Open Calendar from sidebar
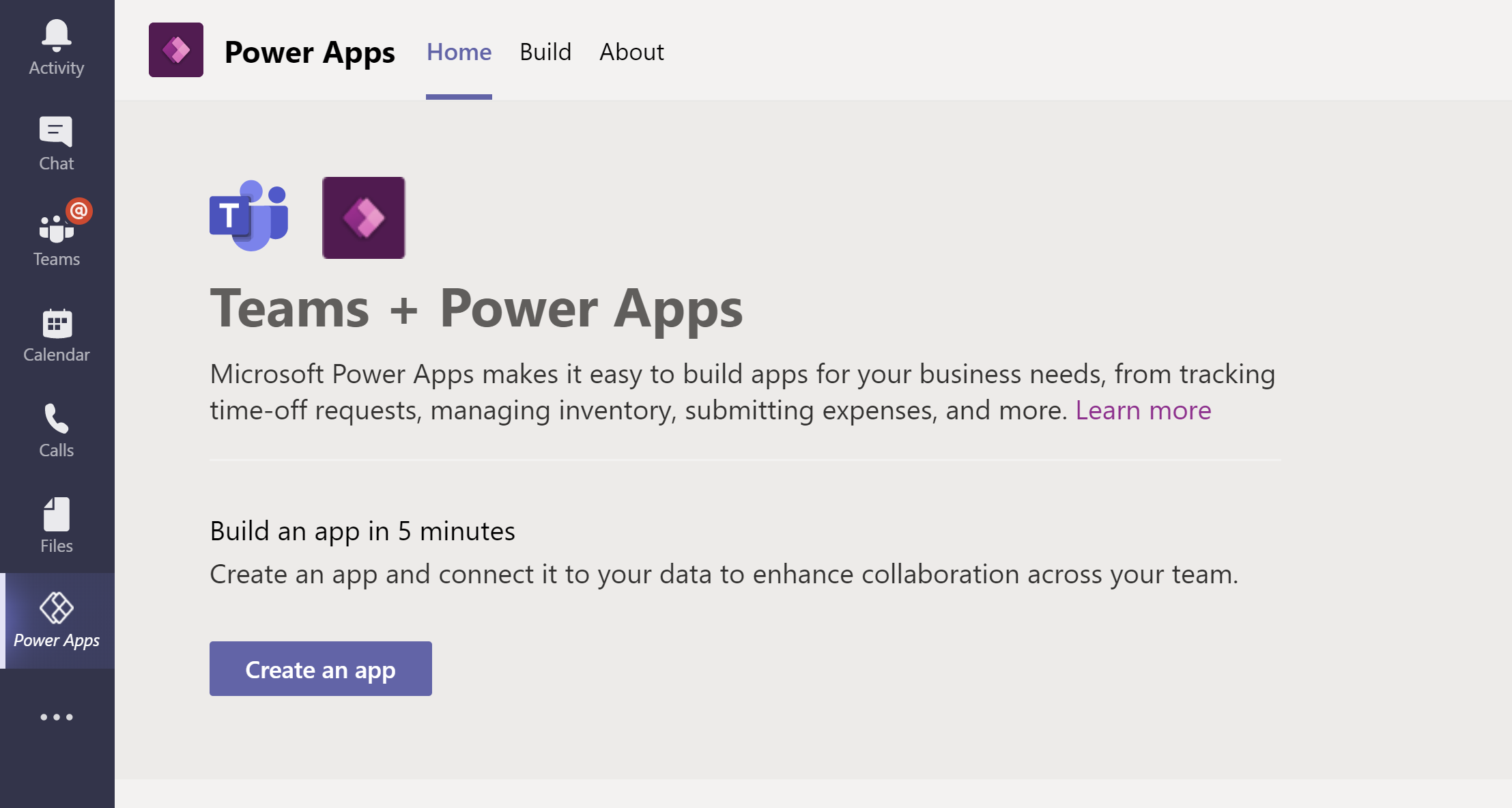This screenshot has height=808, width=1512. coord(56,334)
